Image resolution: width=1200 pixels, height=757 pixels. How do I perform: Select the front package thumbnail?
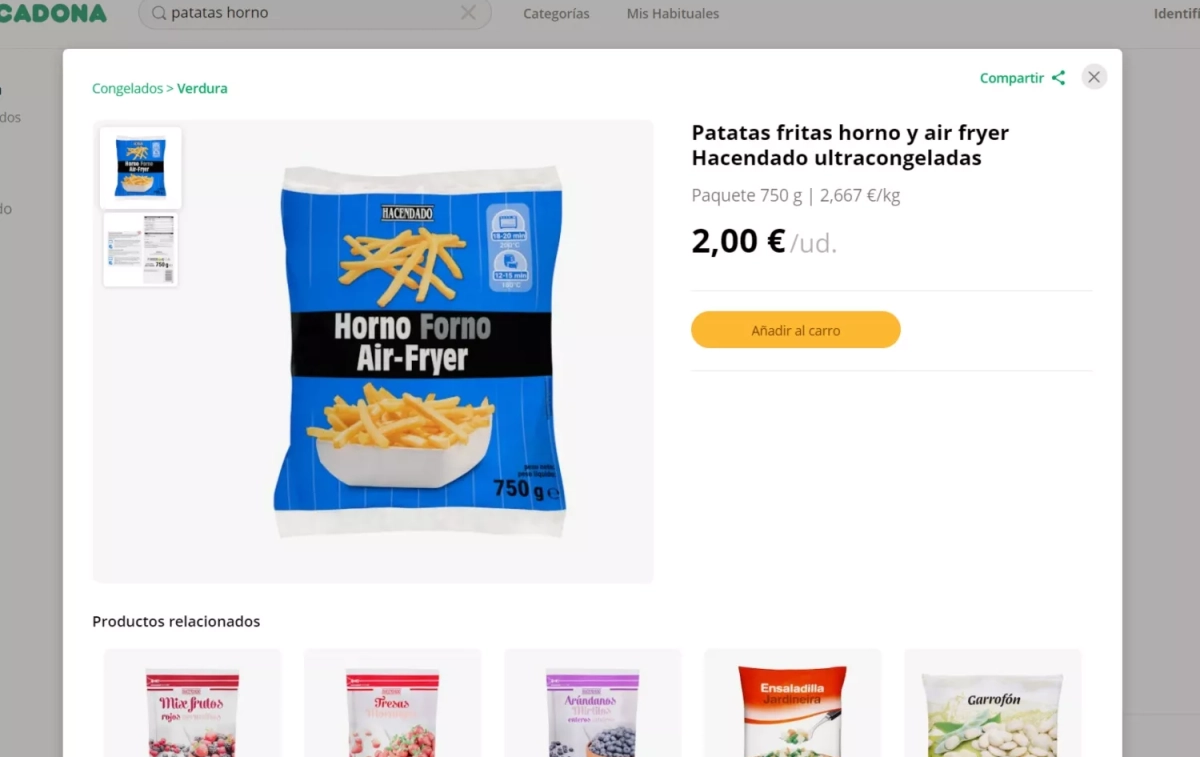[141, 168]
